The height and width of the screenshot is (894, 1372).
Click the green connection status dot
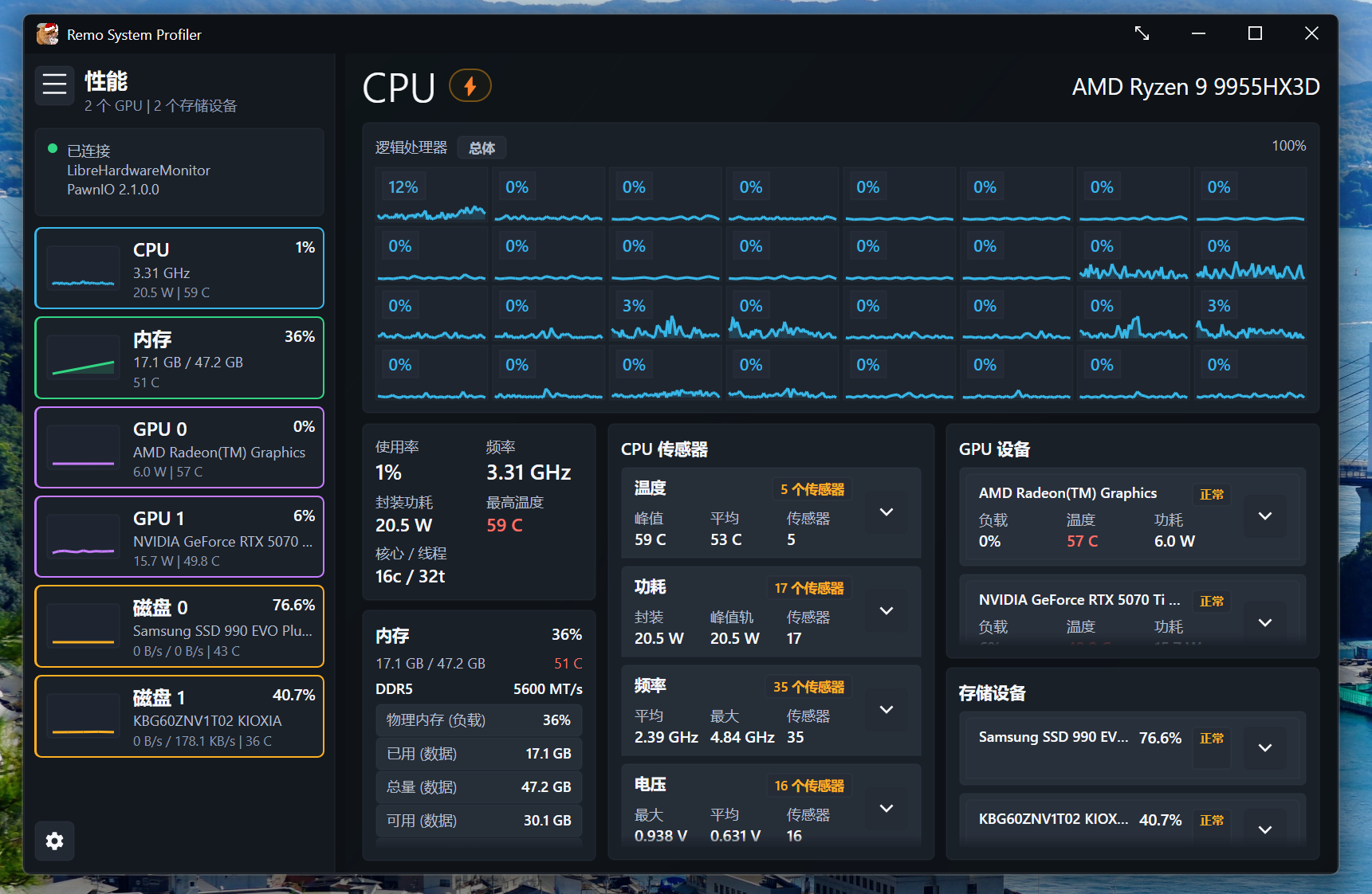tap(53, 148)
